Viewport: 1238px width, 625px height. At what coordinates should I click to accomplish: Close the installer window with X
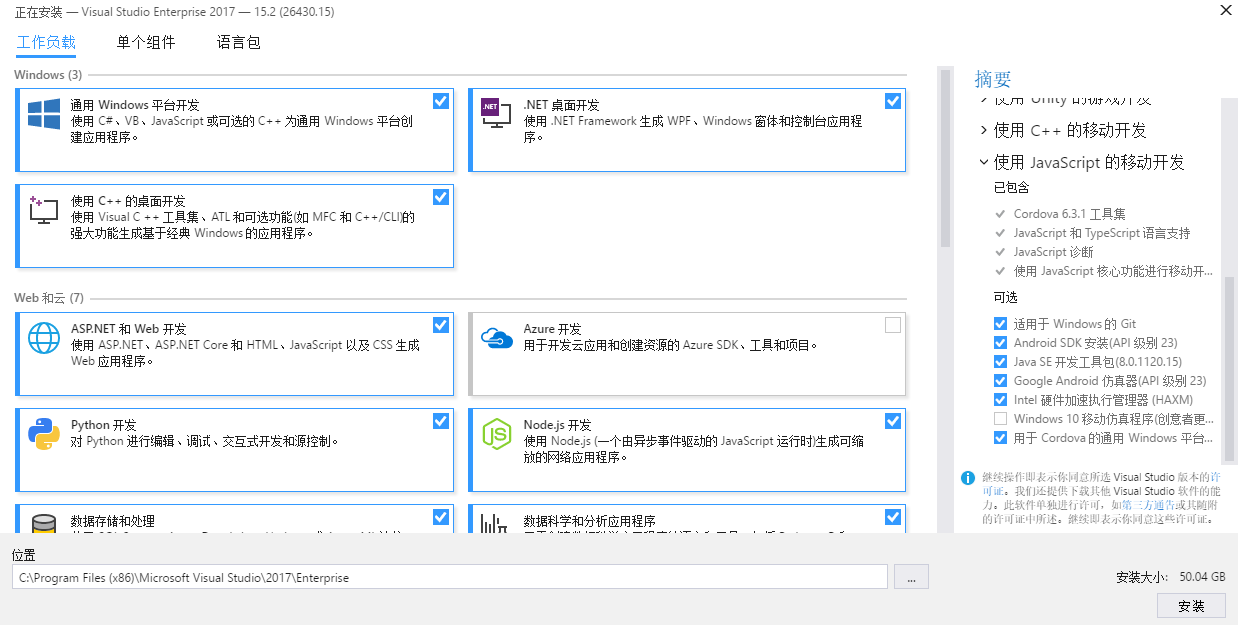1225,9
